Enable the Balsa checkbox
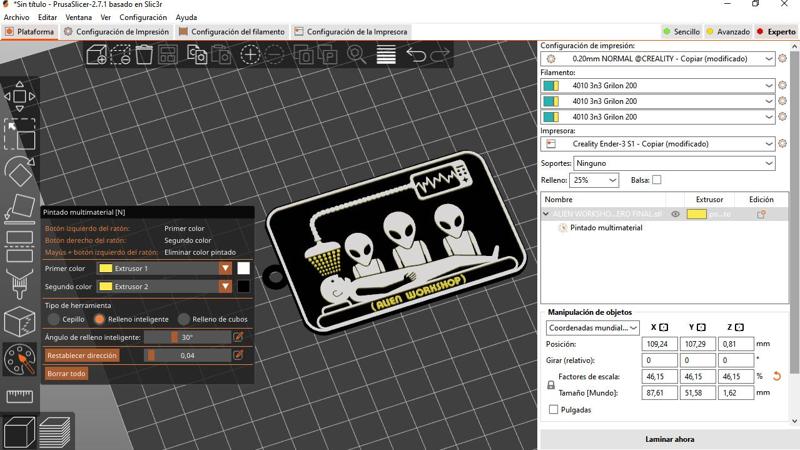Viewport: 800px width, 450px height. click(657, 180)
